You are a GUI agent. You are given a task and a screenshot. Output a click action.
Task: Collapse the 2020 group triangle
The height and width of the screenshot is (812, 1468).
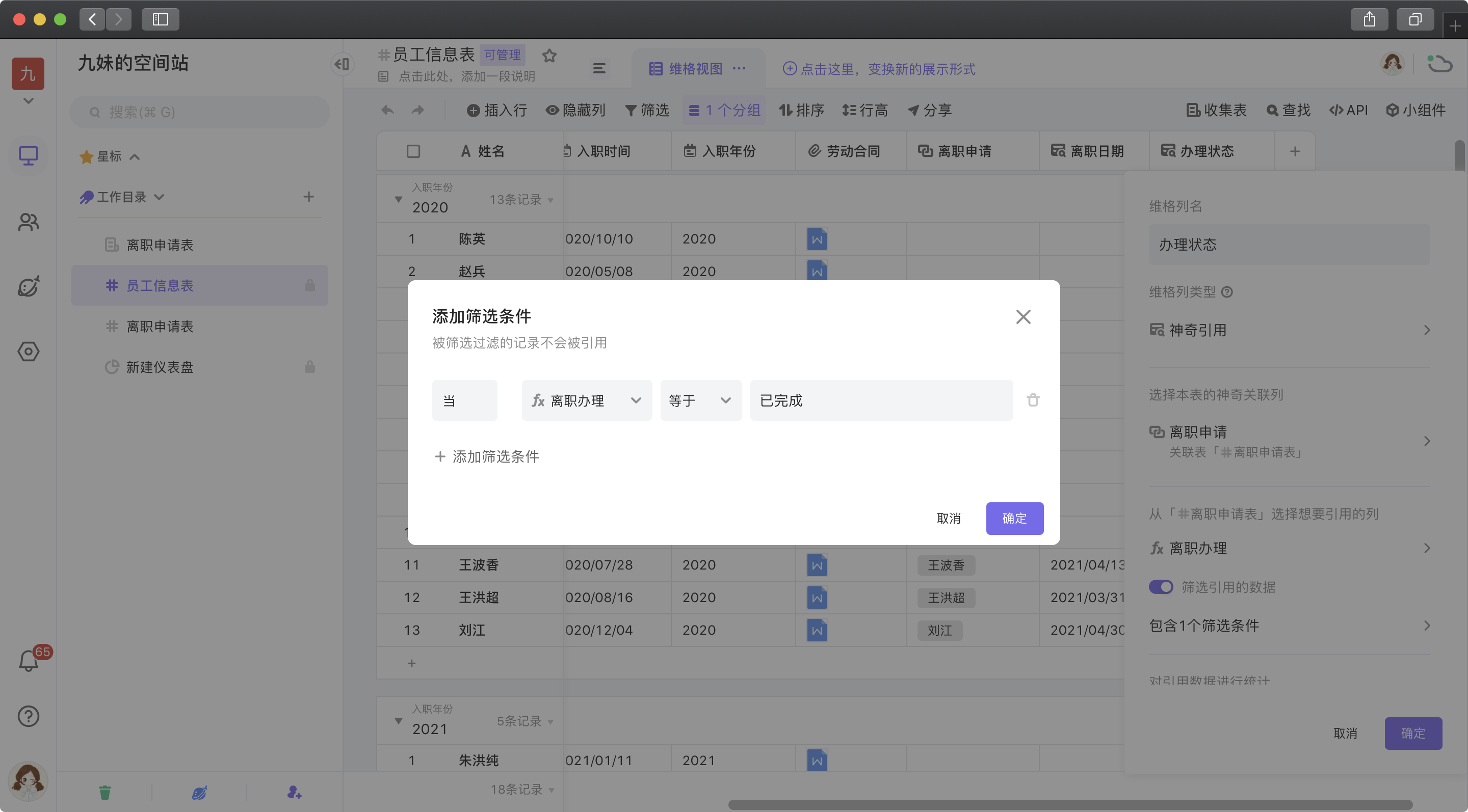coord(398,199)
